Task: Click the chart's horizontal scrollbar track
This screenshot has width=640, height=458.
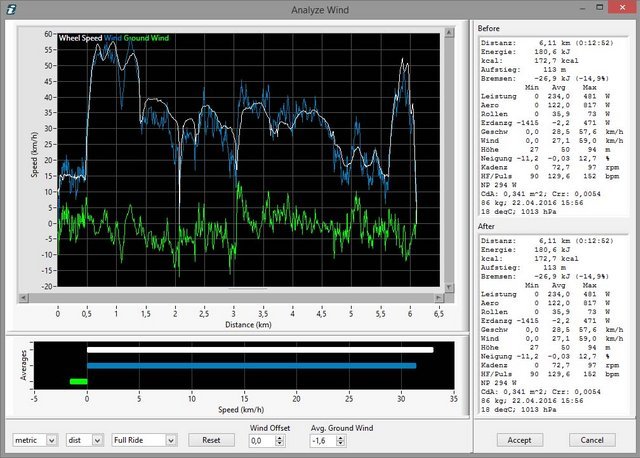Action: tap(231, 298)
